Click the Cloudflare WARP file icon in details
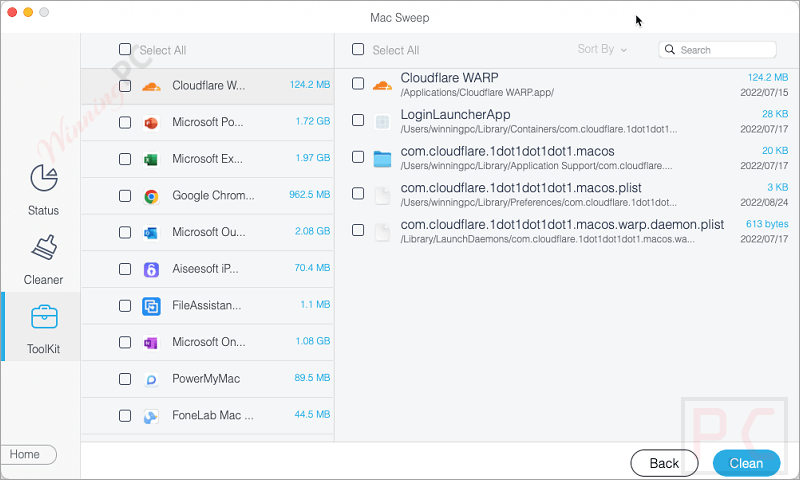800x480 pixels. (x=382, y=85)
